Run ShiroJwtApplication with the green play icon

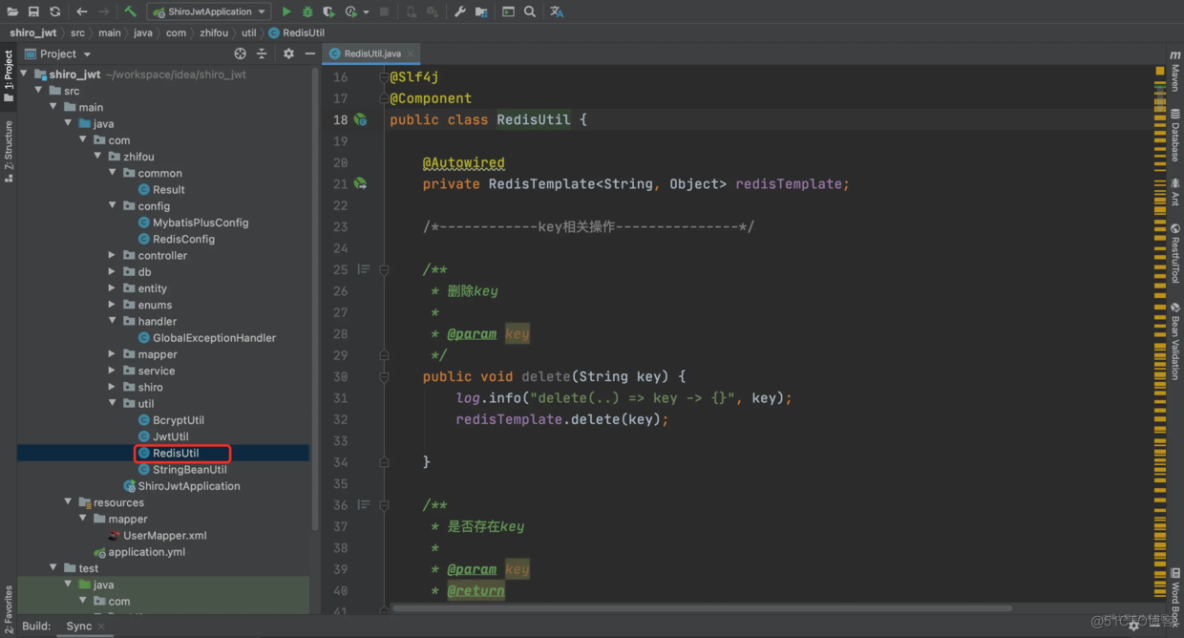pyautogui.click(x=286, y=12)
